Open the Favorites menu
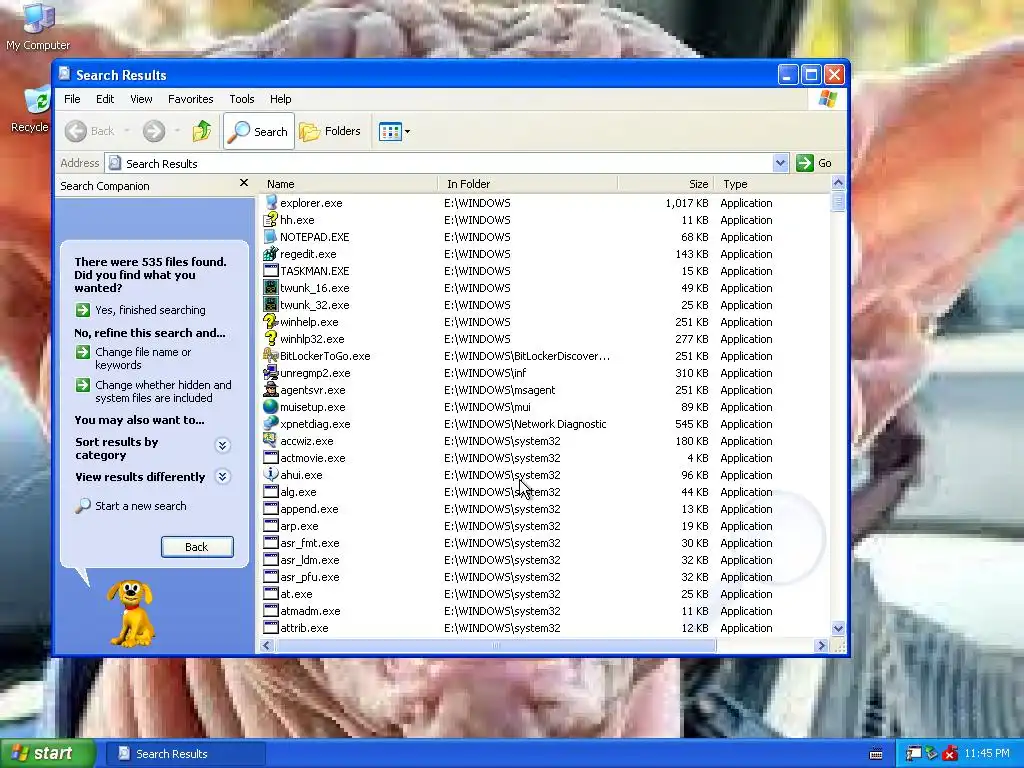The width and height of the screenshot is (1024, 768). tap(190, 99)
